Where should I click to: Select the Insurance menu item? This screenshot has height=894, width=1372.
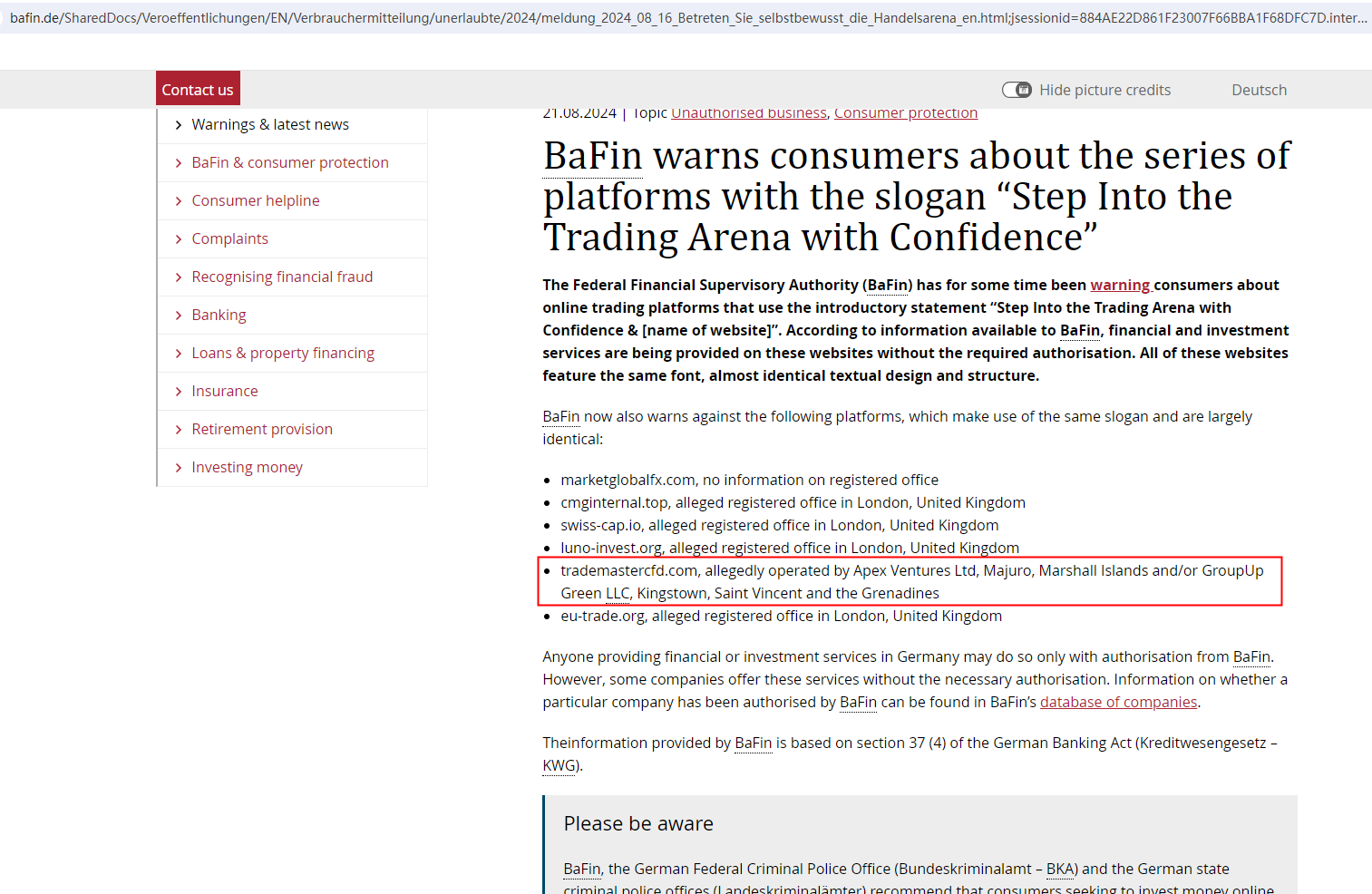coord(225,391)
